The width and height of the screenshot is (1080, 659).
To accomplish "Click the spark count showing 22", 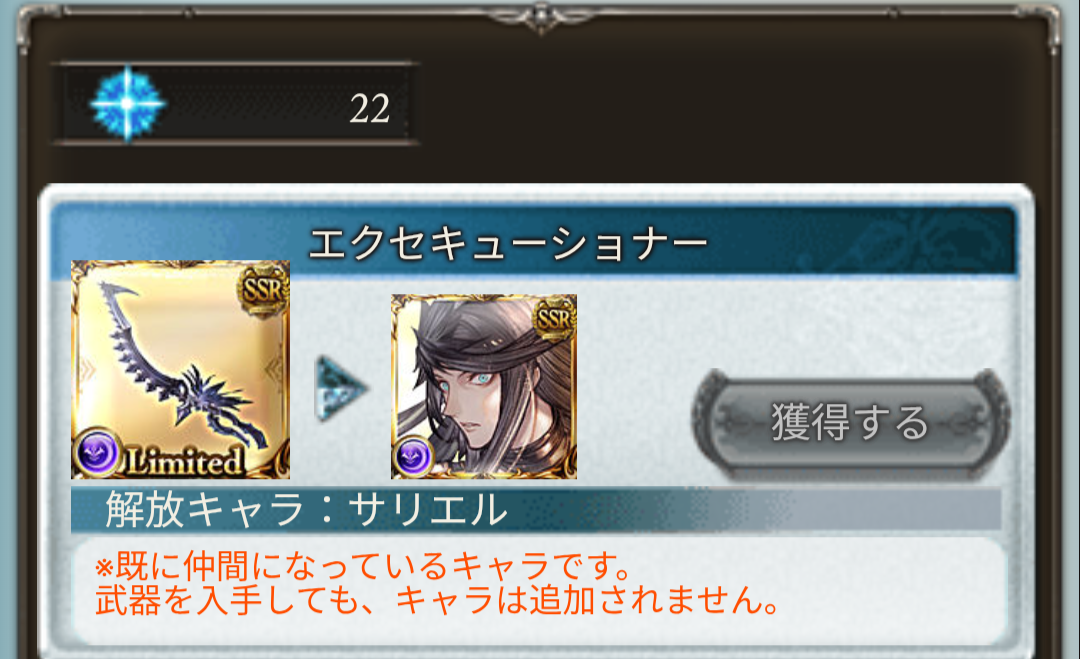I will point(369,108).
